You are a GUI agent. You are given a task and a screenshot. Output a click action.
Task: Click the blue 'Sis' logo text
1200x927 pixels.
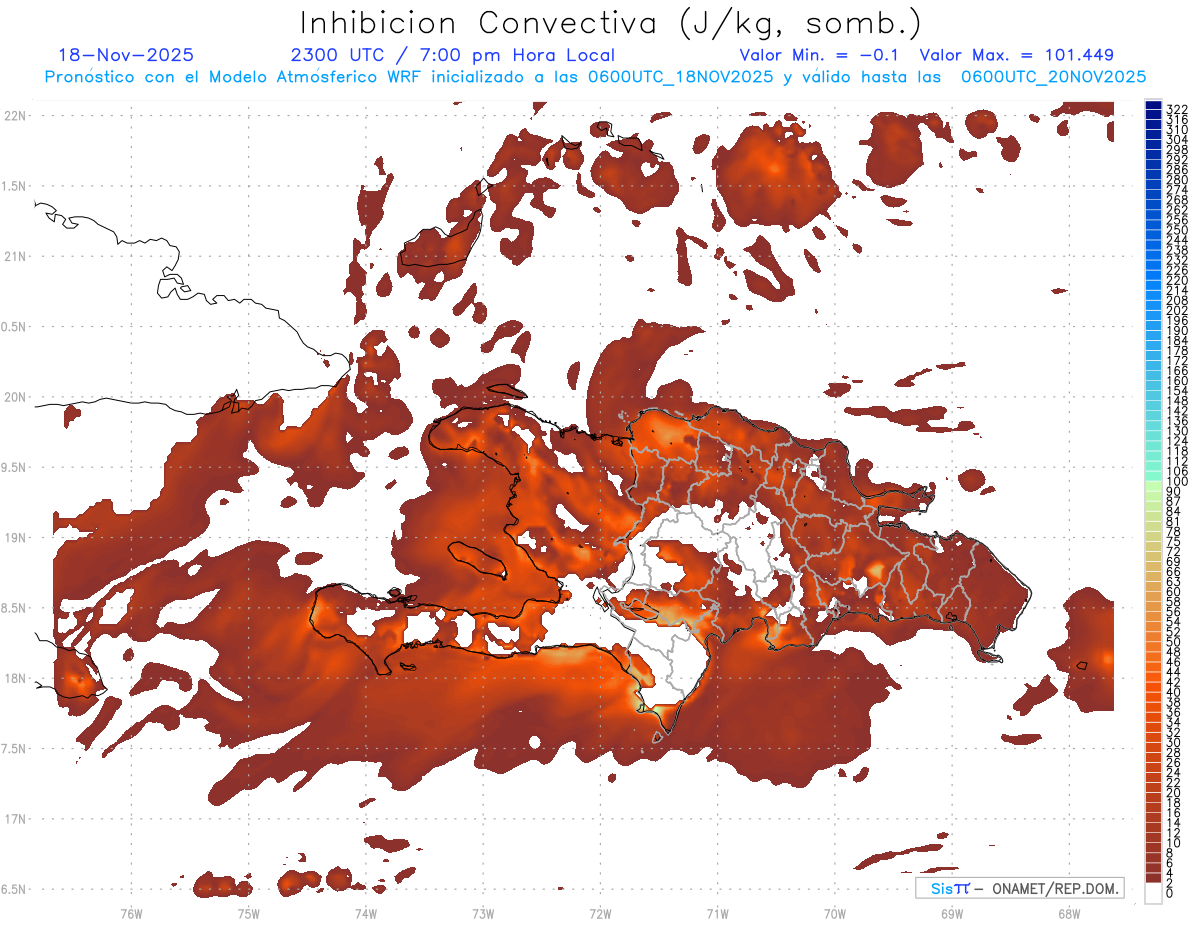pos(942,888)
